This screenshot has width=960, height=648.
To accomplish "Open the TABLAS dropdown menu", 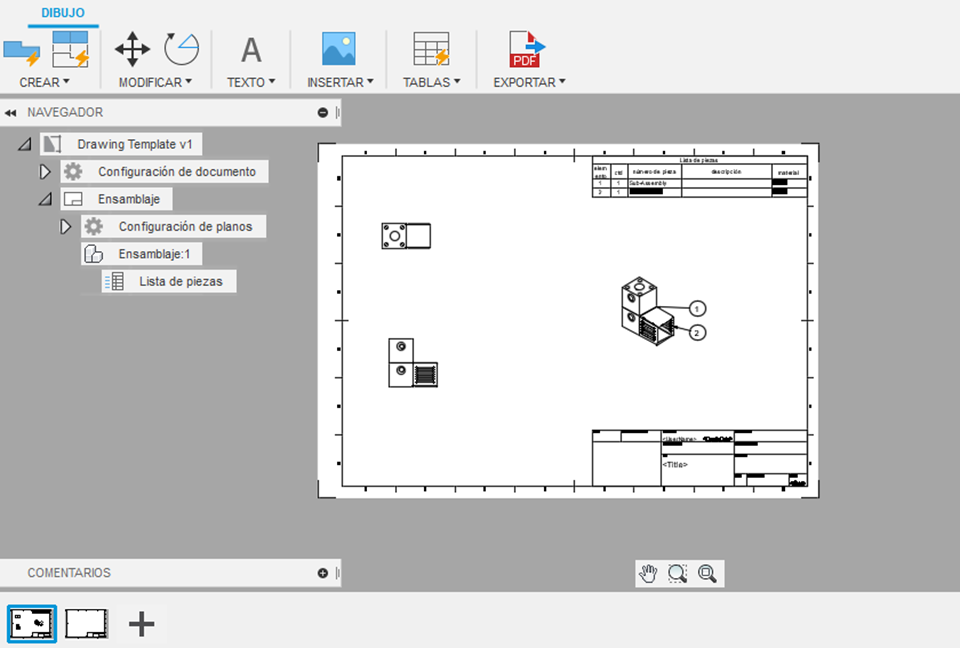I will tap(431, 82).
